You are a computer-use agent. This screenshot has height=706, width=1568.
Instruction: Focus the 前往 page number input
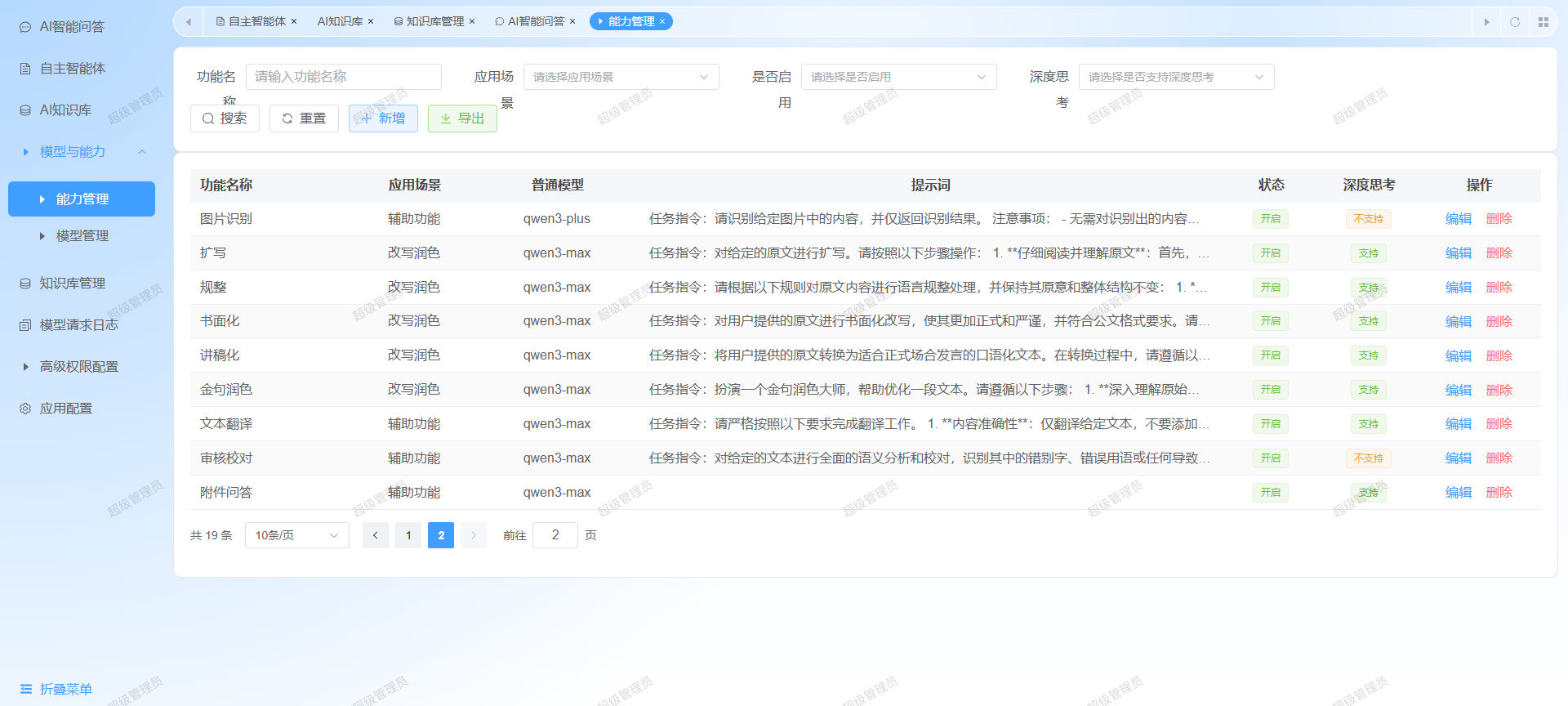555,535
